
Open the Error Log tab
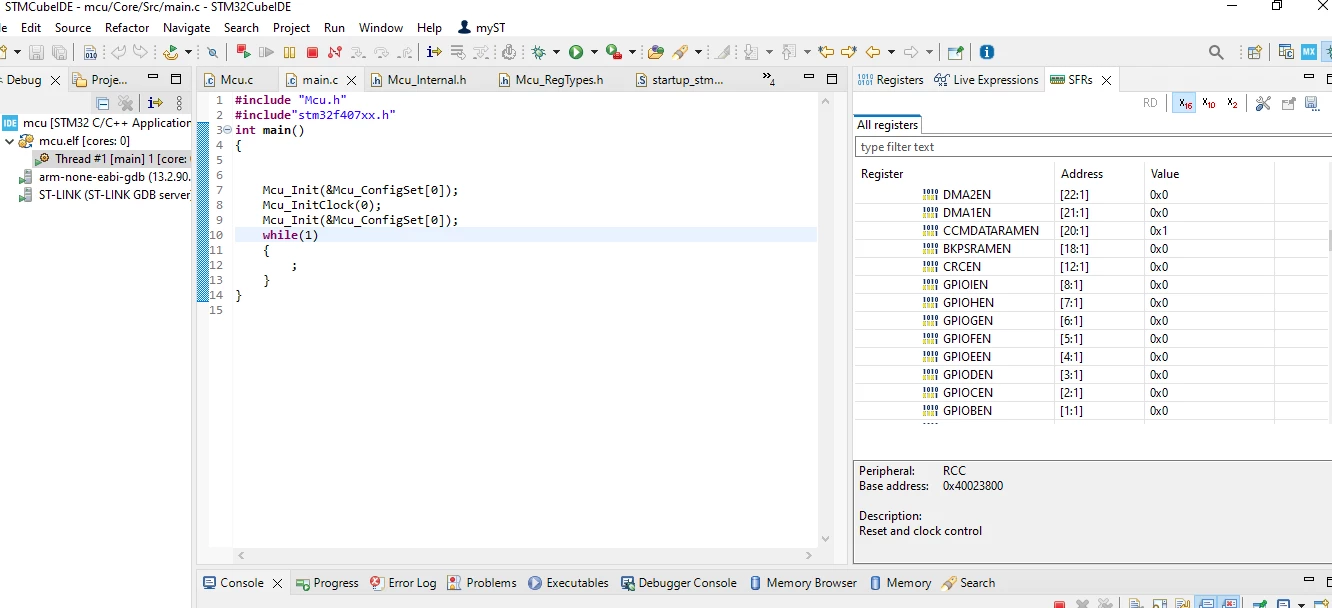(x=403, y=583)
